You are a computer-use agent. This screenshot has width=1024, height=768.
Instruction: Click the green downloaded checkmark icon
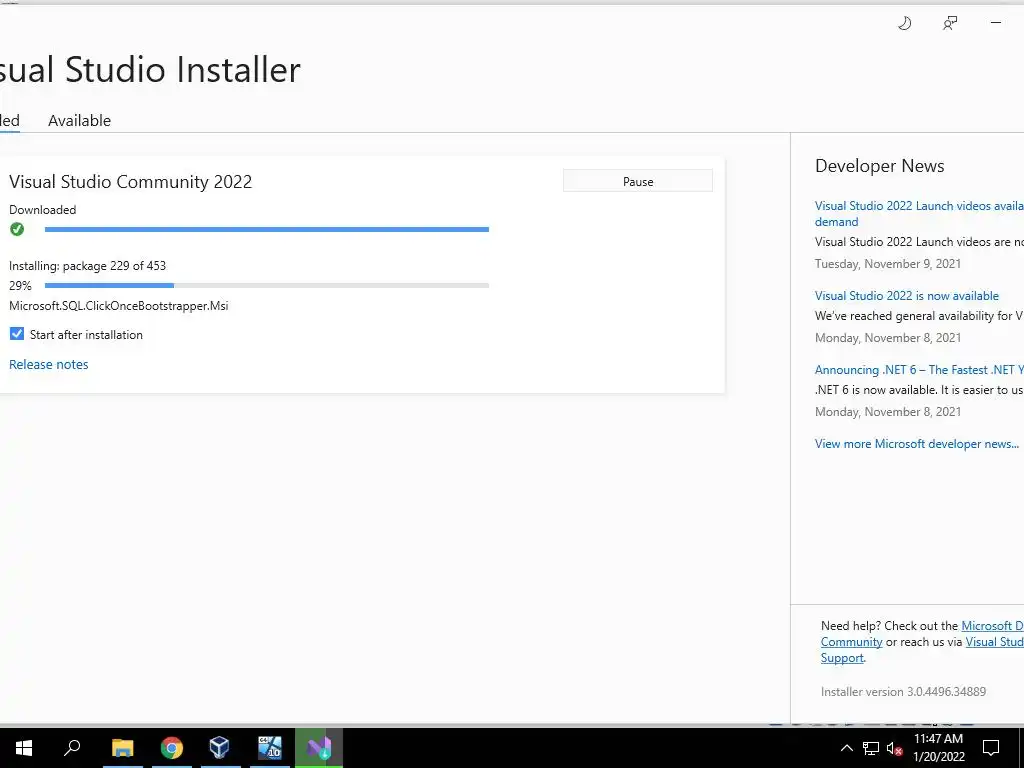[17, 229]
